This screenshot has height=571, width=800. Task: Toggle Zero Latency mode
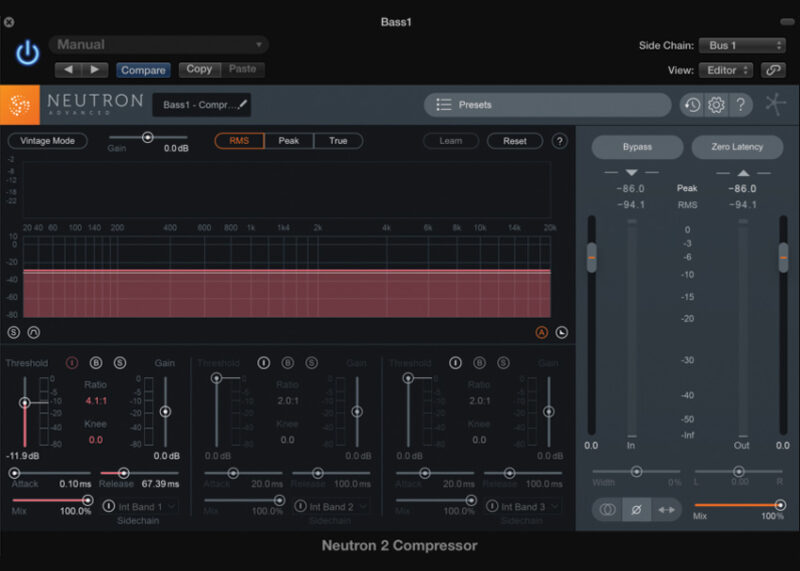737,147
